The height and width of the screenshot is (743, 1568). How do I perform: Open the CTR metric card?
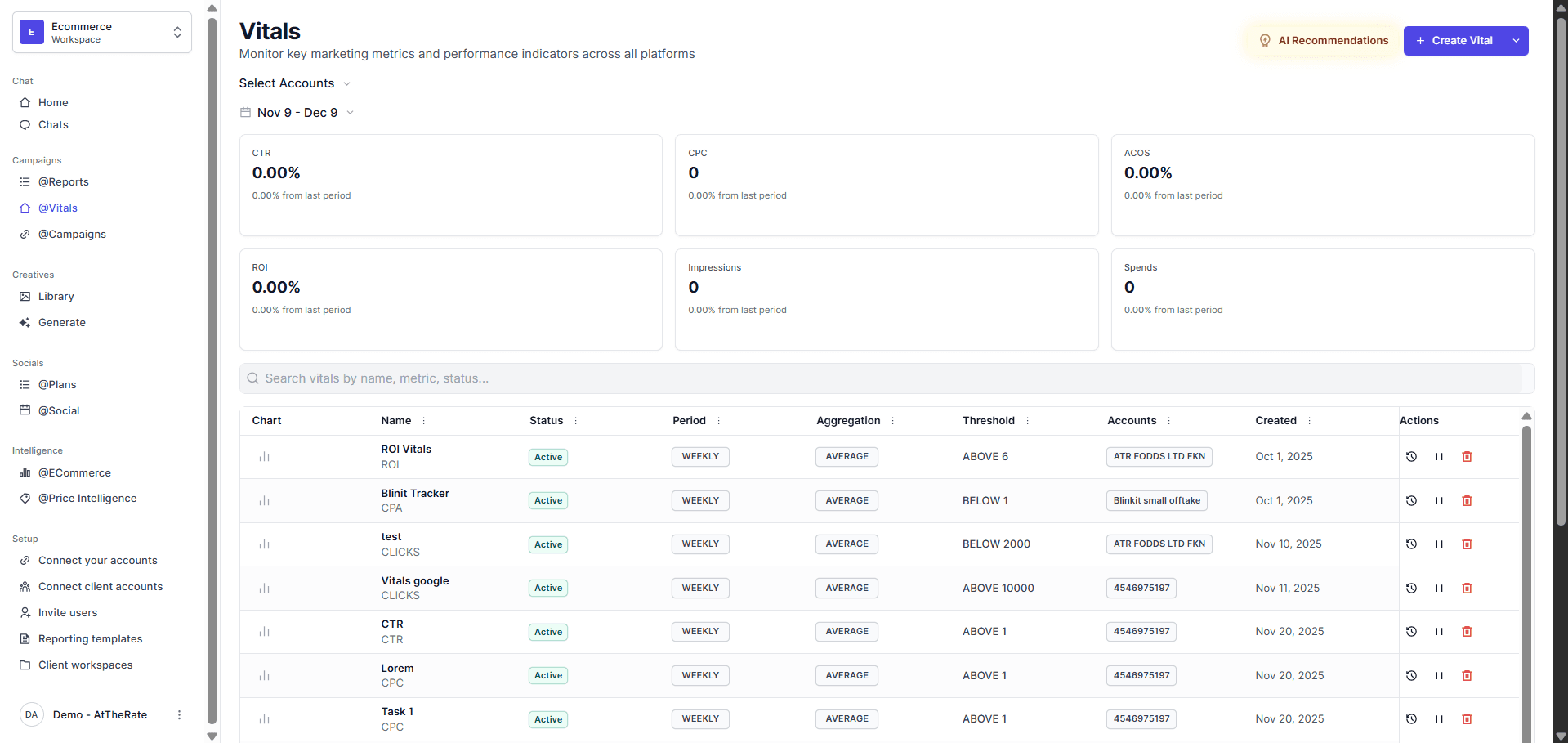[450, 186]
